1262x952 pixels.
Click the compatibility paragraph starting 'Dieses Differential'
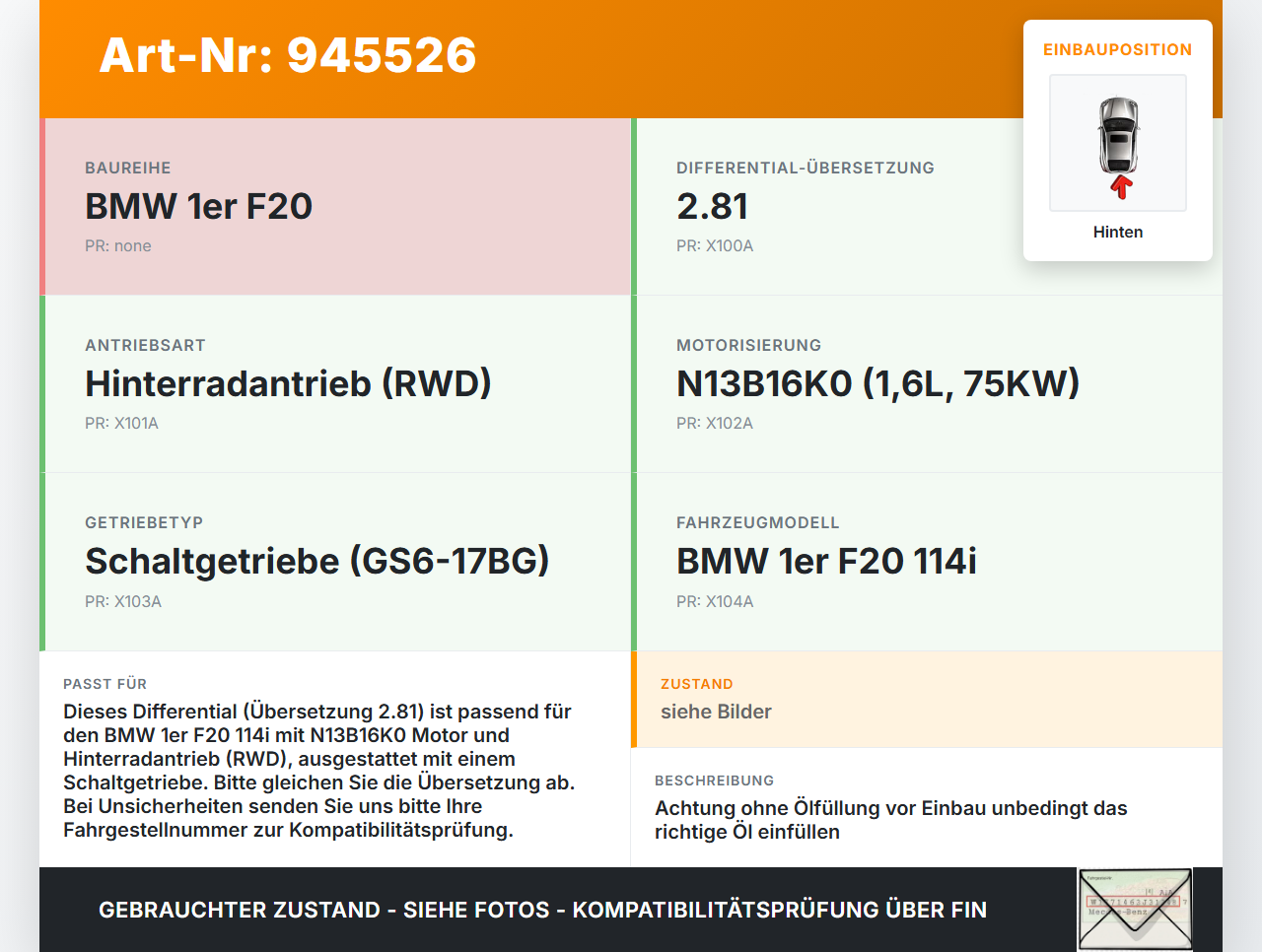[319, 771]
